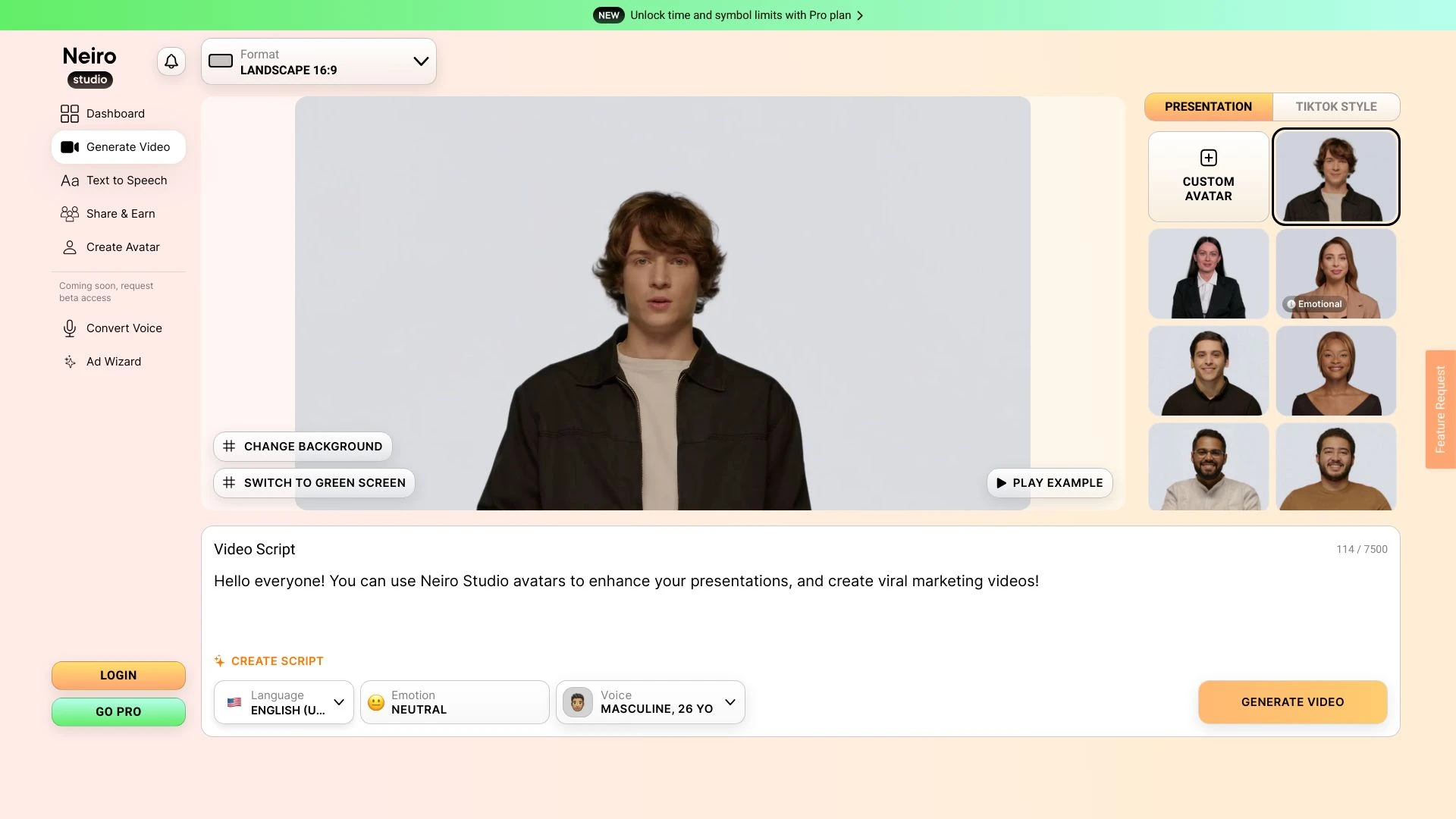The height and width of the screenshot is (819, 1456).
Task: Click GENERATE VIDEO button
Action: tap(1293, 702)
